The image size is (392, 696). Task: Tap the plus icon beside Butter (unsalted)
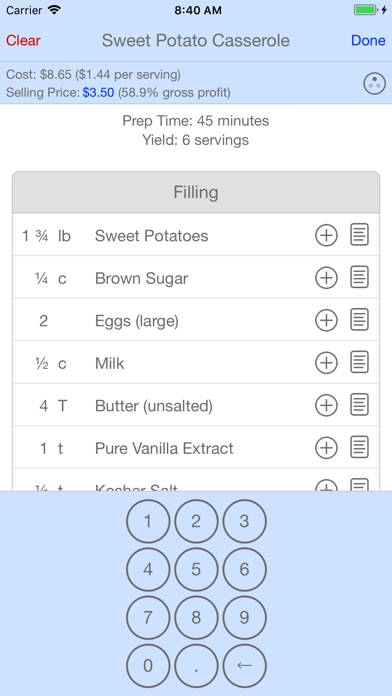tap(326, 405)
